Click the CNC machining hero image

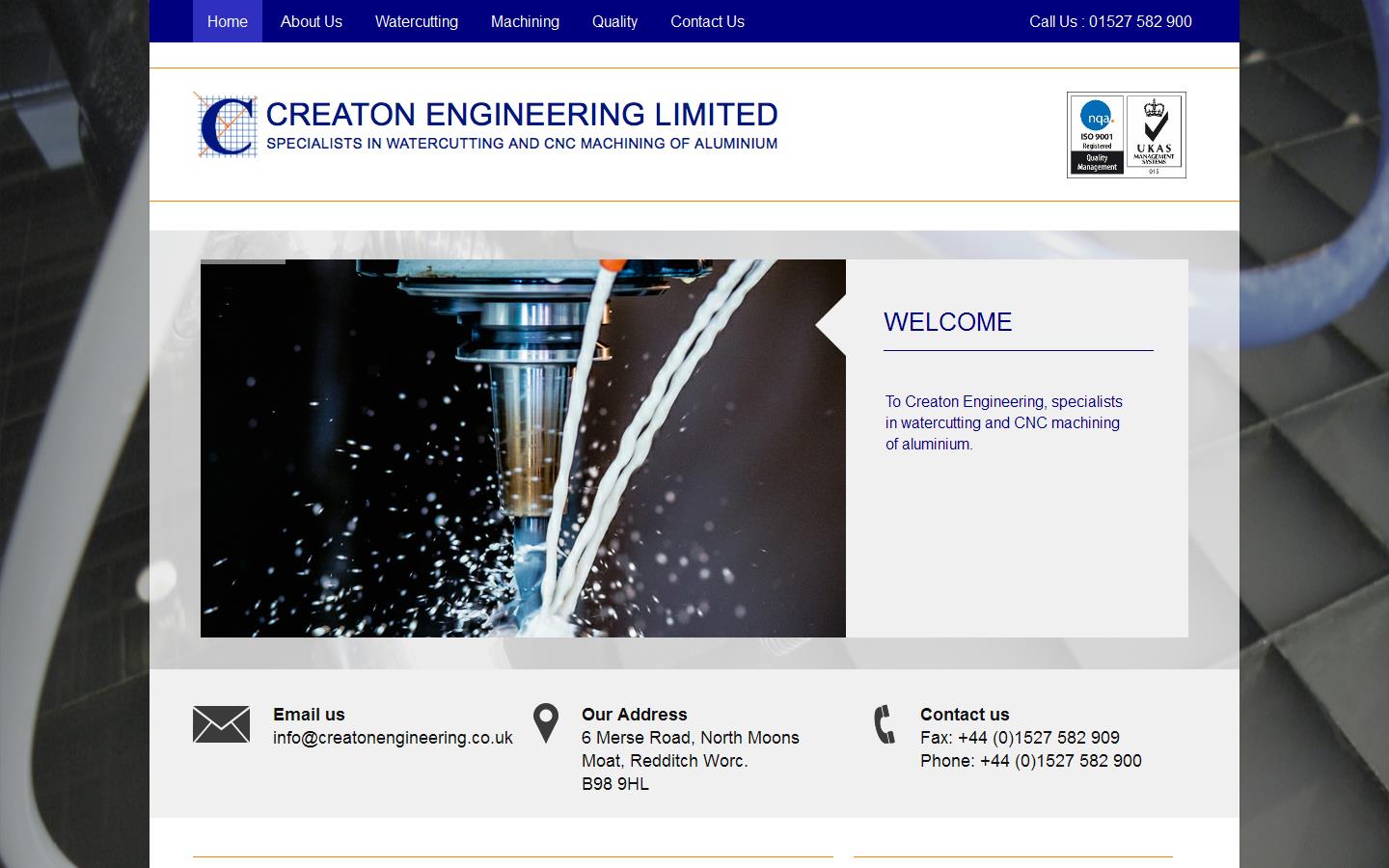pos(523,448)
